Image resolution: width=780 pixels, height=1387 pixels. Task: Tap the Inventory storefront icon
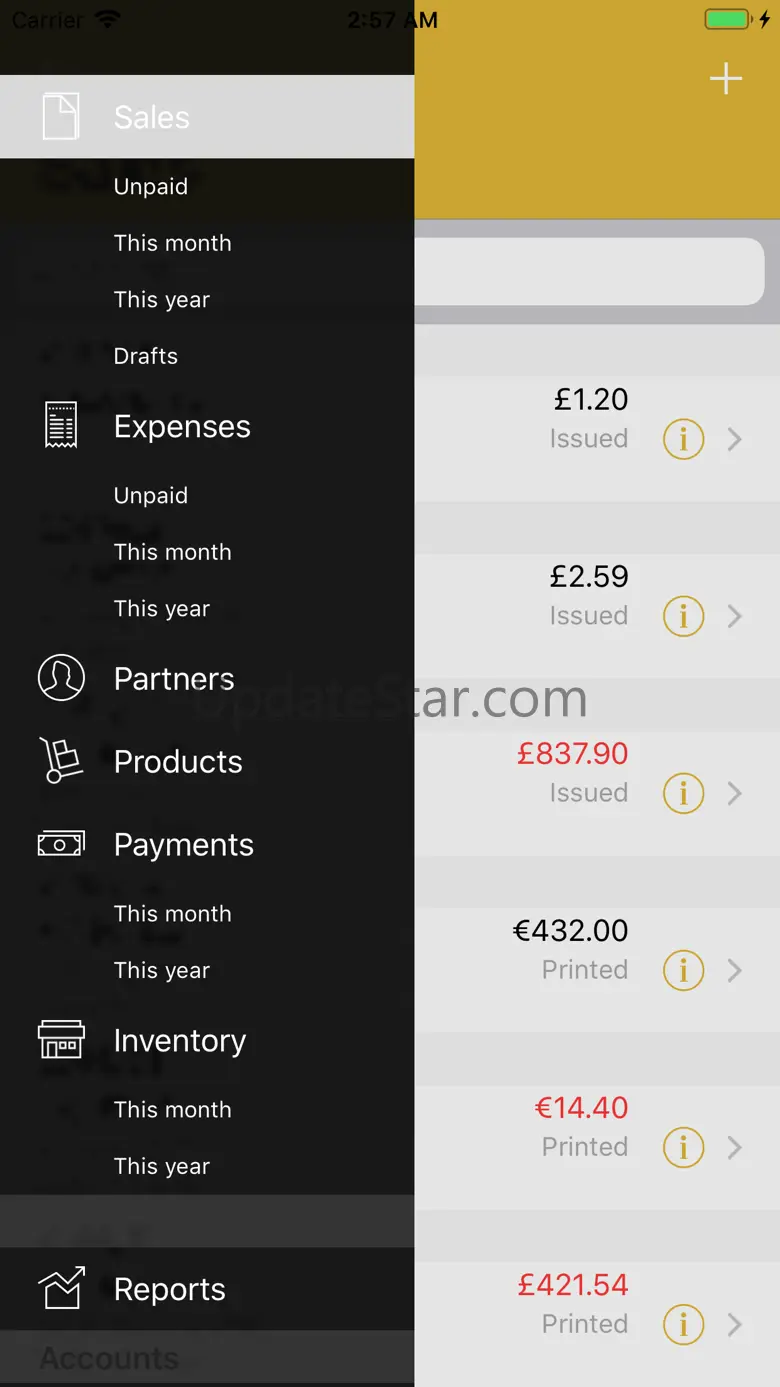point(61,1040)
